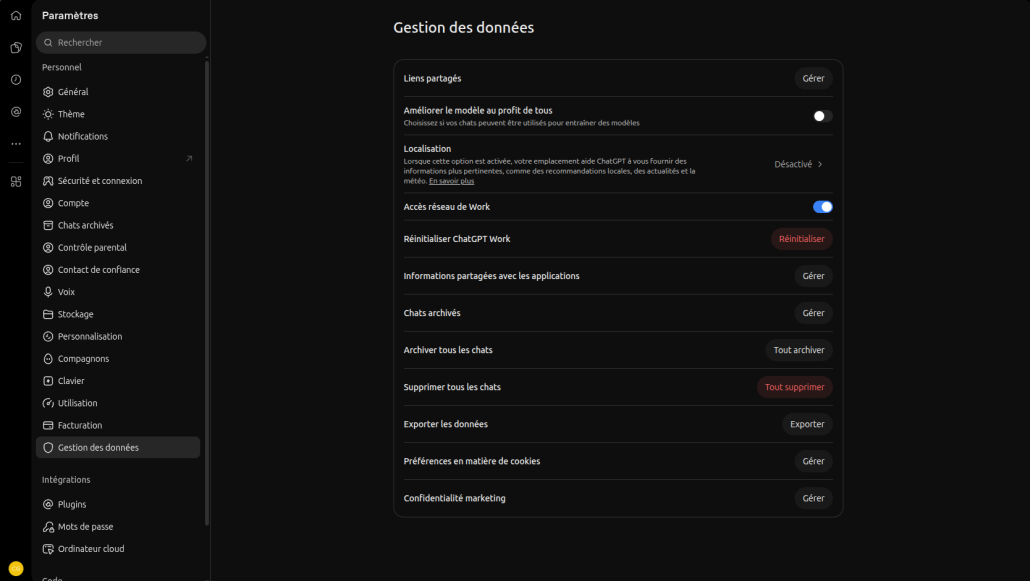This screenshot has width=1030, height=581.
Task: Click the Général gear icon
Action: 48,92
